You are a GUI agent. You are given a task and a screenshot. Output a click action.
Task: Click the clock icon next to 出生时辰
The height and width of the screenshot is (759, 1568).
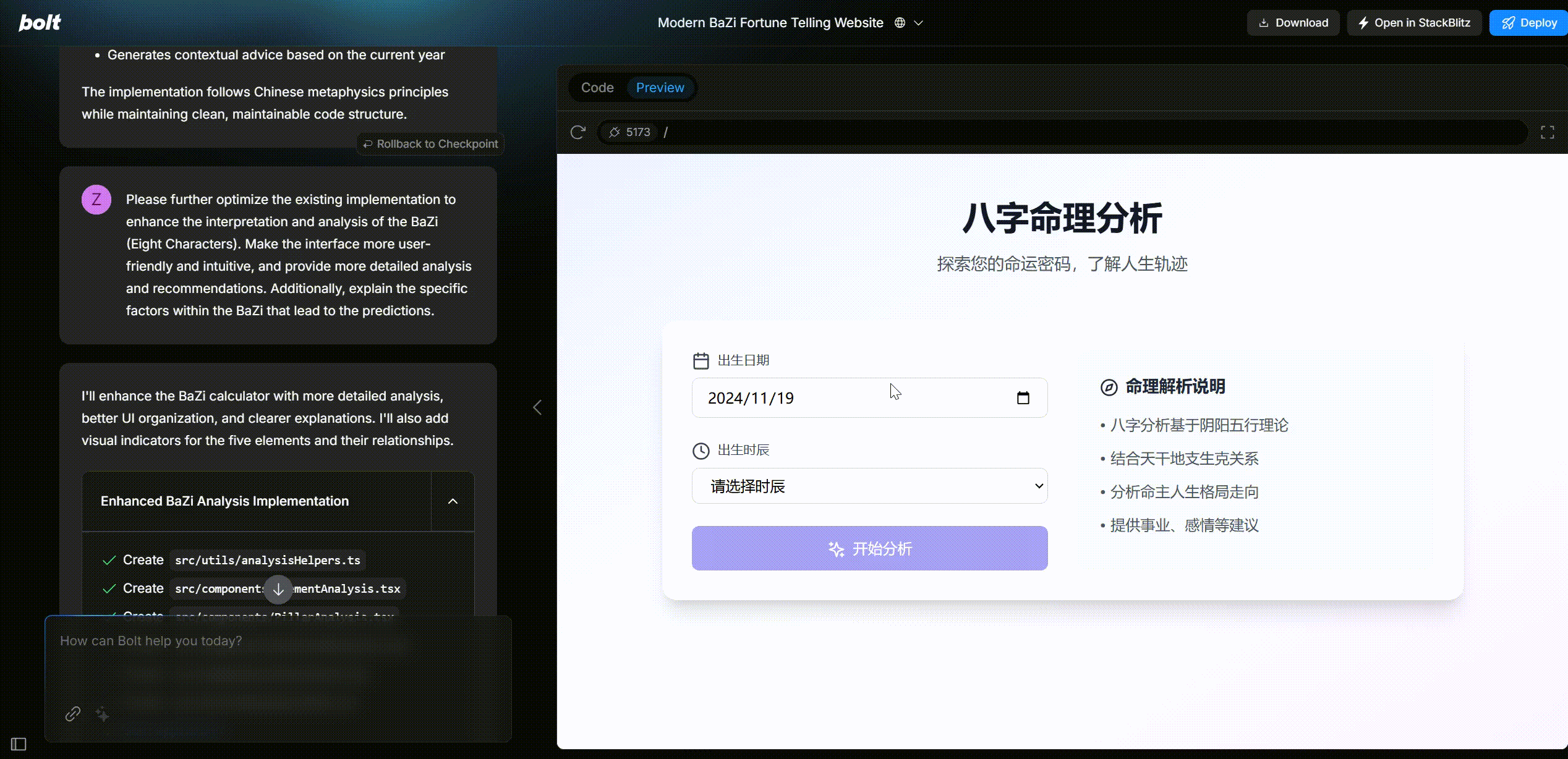(701, 449)
